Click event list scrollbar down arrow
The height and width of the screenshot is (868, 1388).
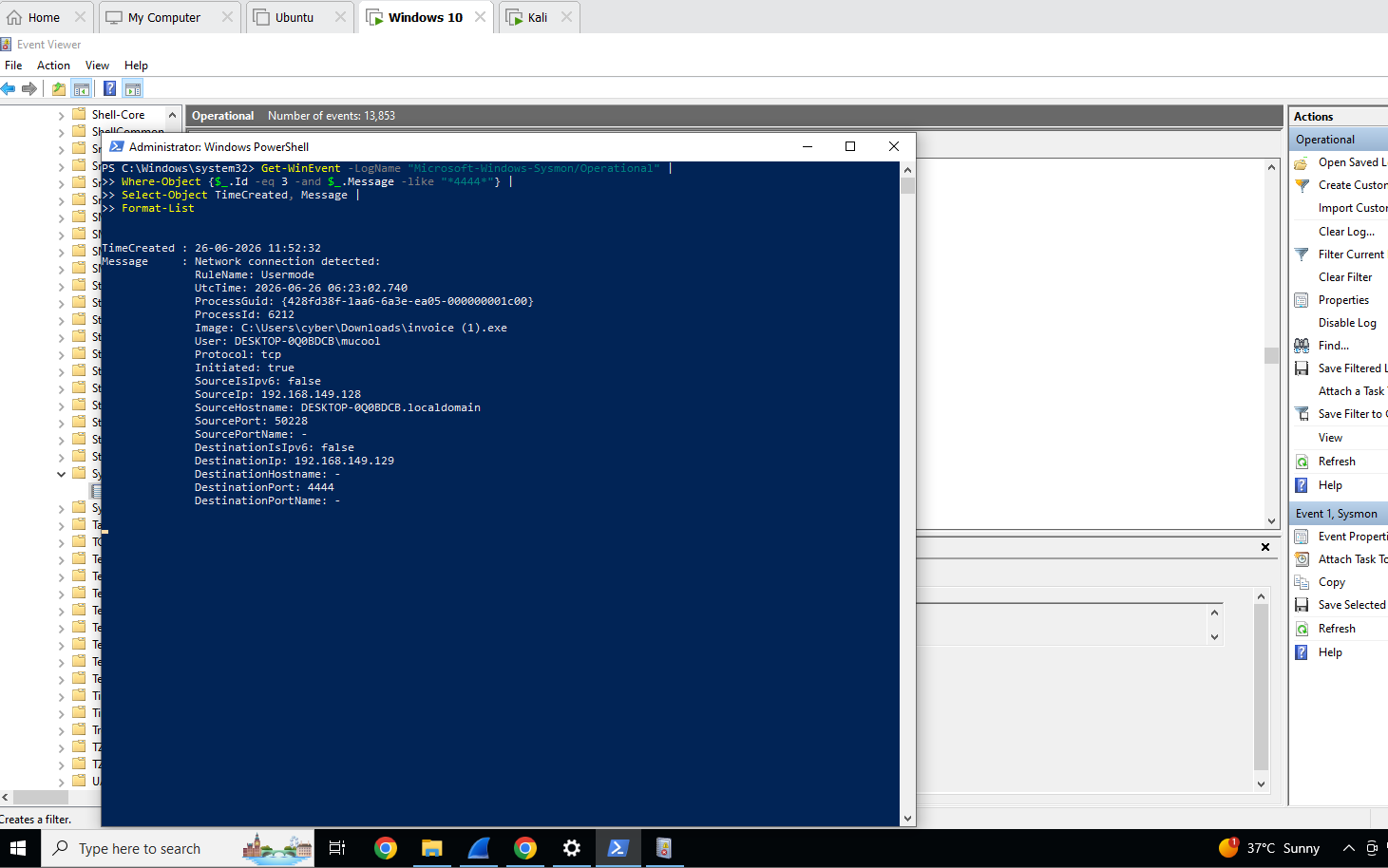[x=1271, y=521]
